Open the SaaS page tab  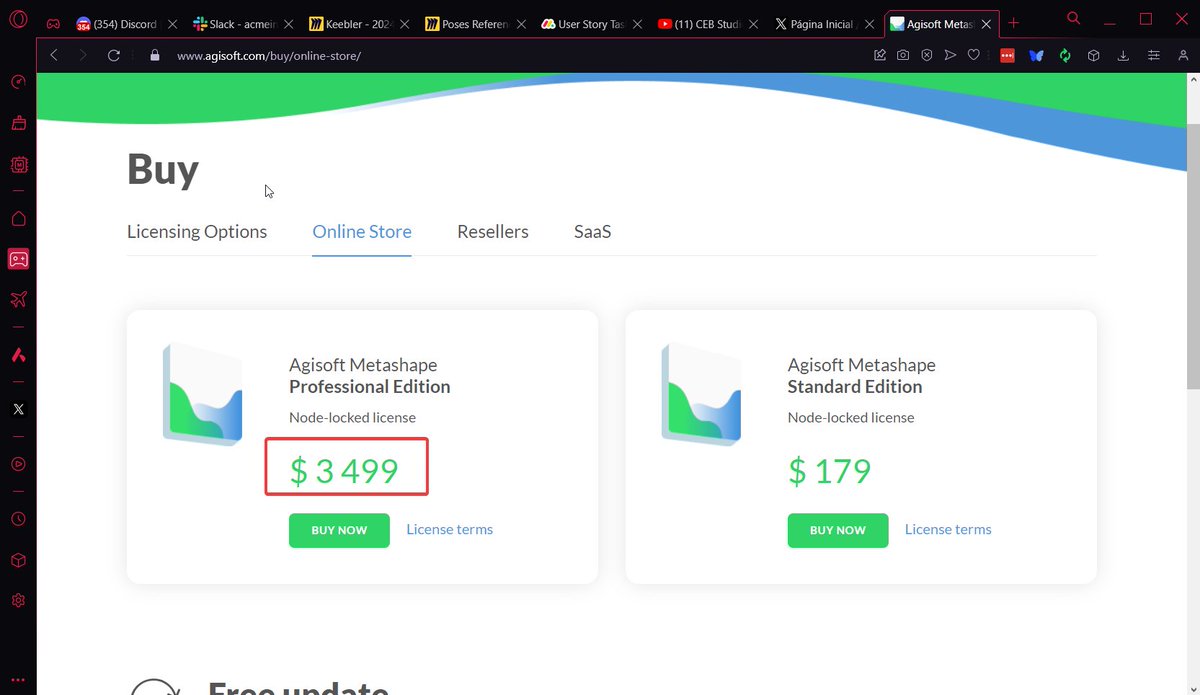pyautogui.click(x=592, y=232)
